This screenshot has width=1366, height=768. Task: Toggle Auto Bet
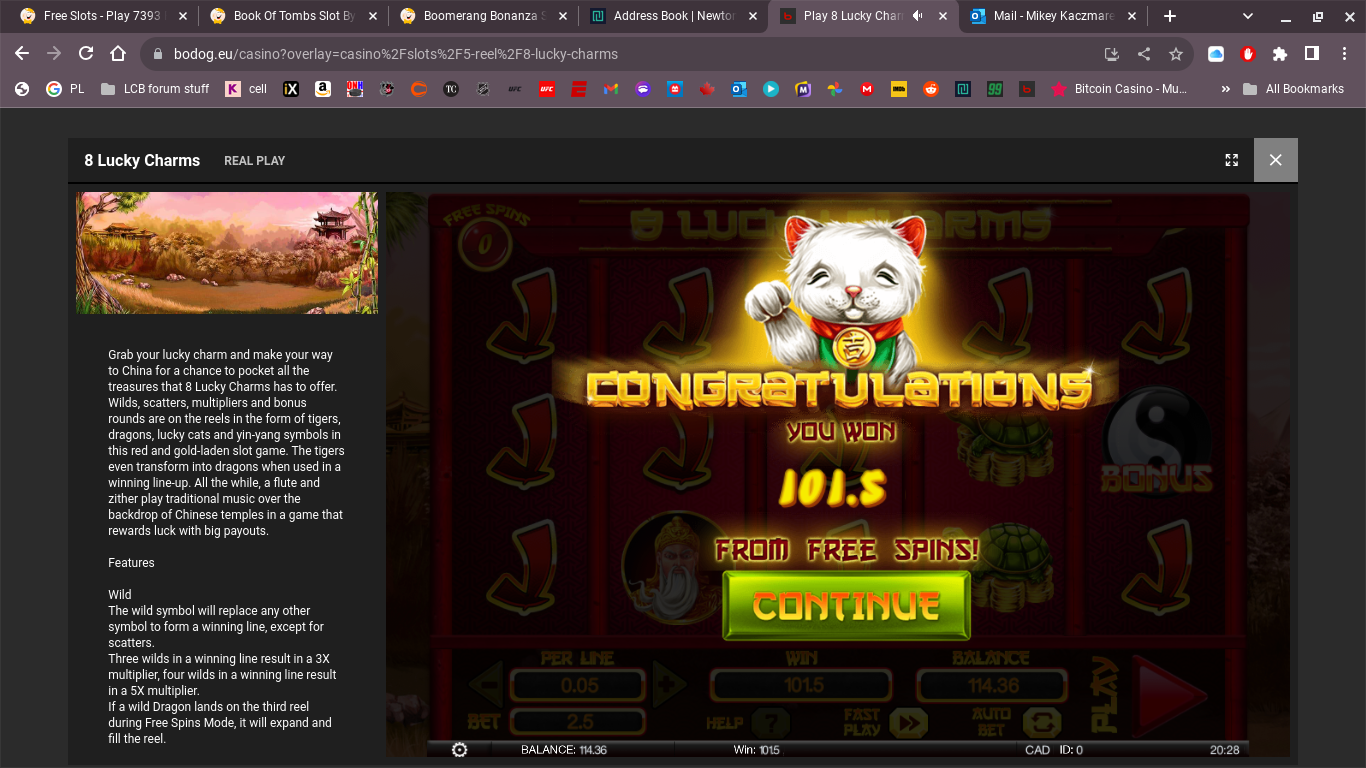coord(1042,722)
